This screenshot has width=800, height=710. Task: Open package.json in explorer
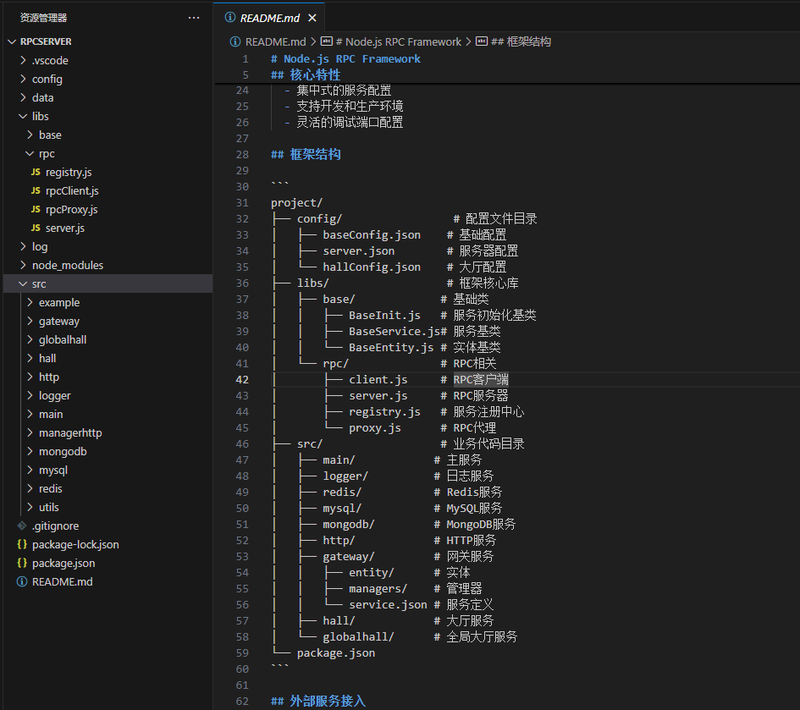coord(63,563)
